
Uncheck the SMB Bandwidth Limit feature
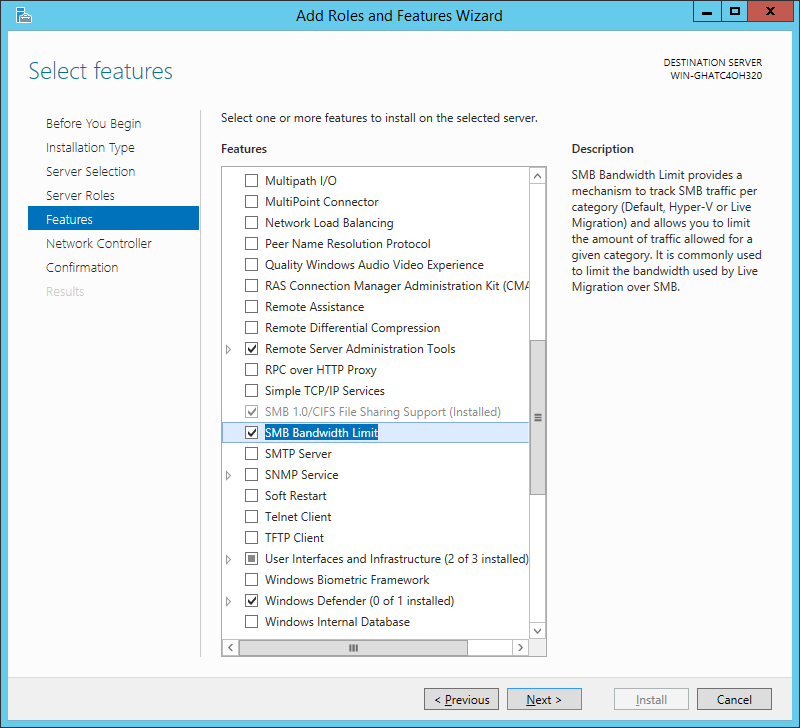252,433
